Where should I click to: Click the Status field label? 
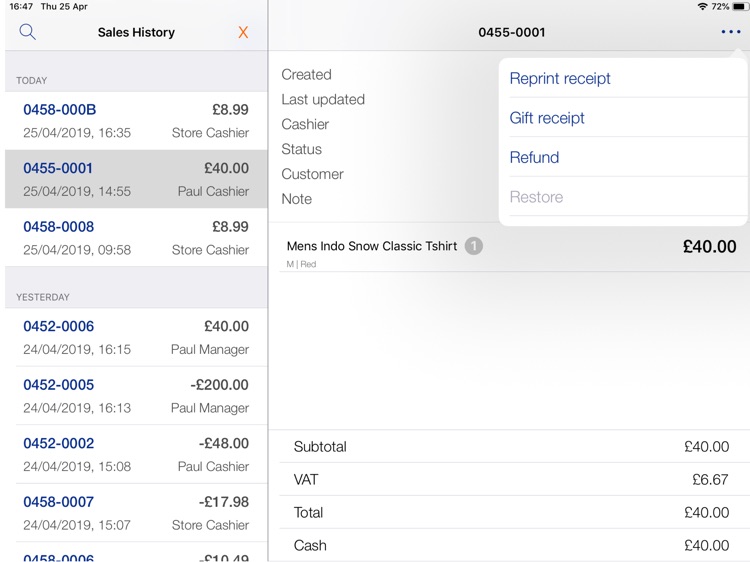tap(301, 149)
